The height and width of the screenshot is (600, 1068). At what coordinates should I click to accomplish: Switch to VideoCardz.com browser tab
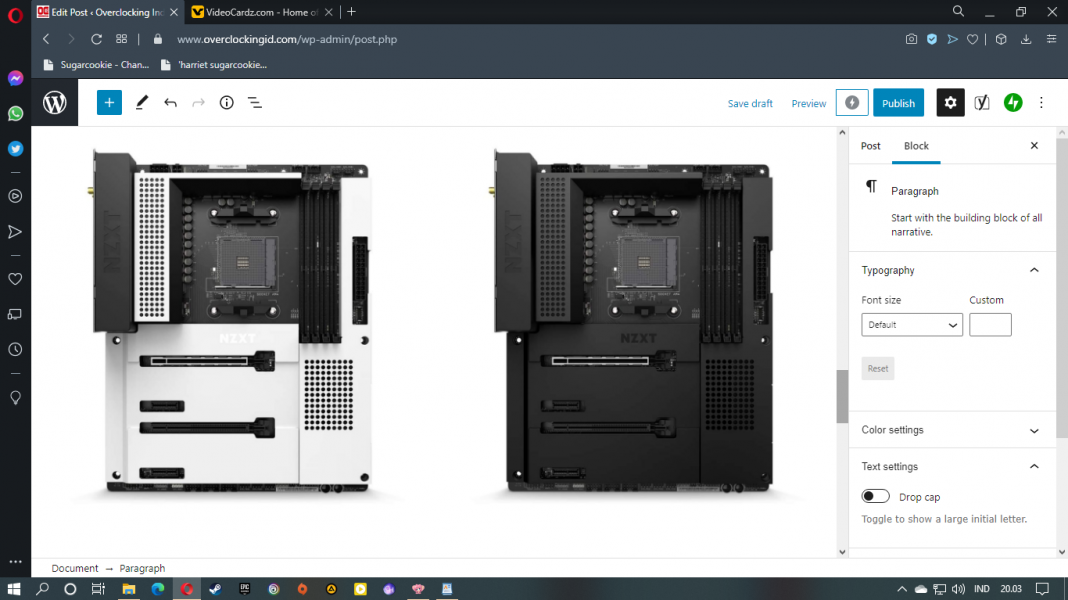coord(262,12)
